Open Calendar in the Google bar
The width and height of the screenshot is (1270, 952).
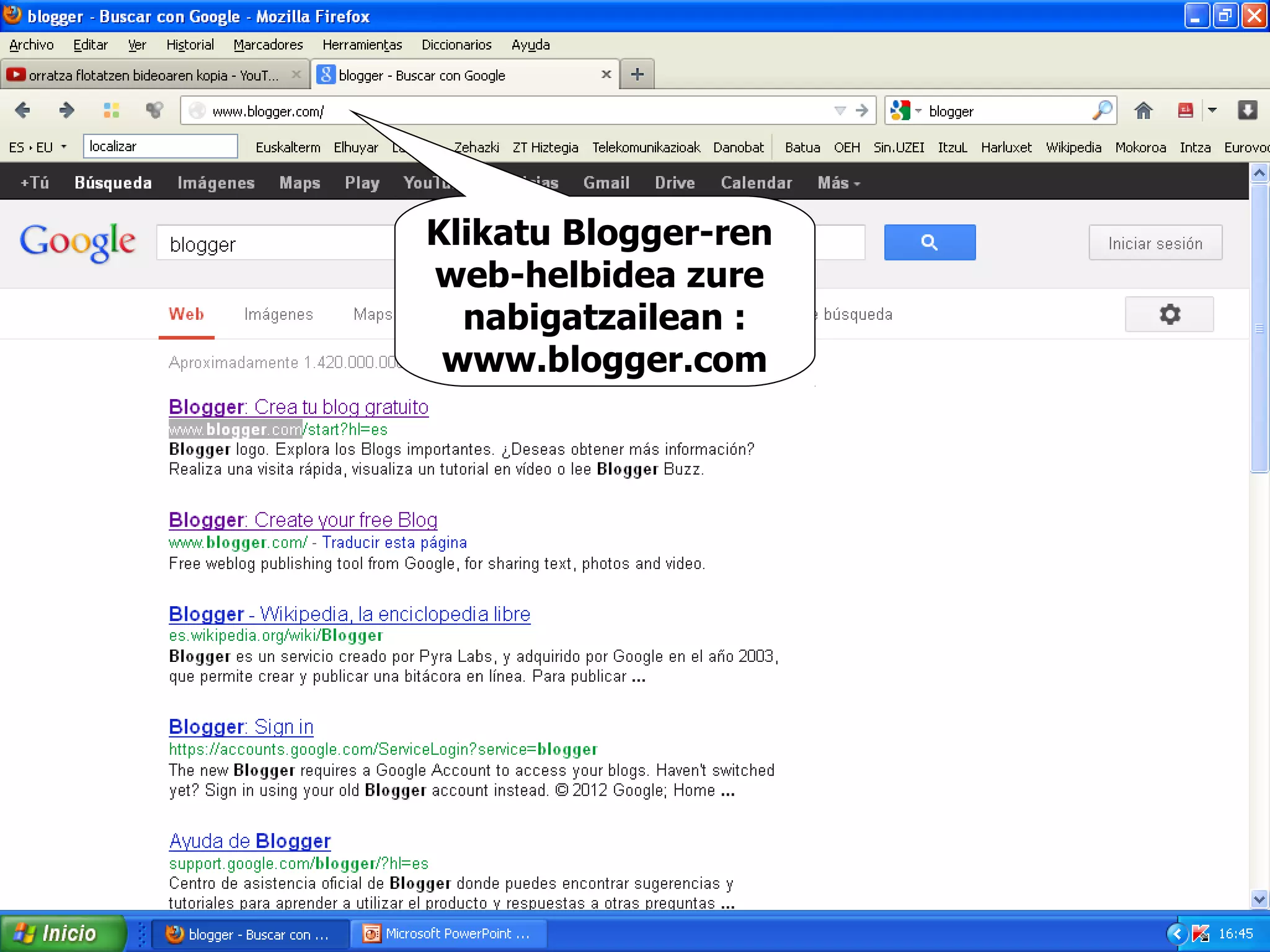point(757,182)
